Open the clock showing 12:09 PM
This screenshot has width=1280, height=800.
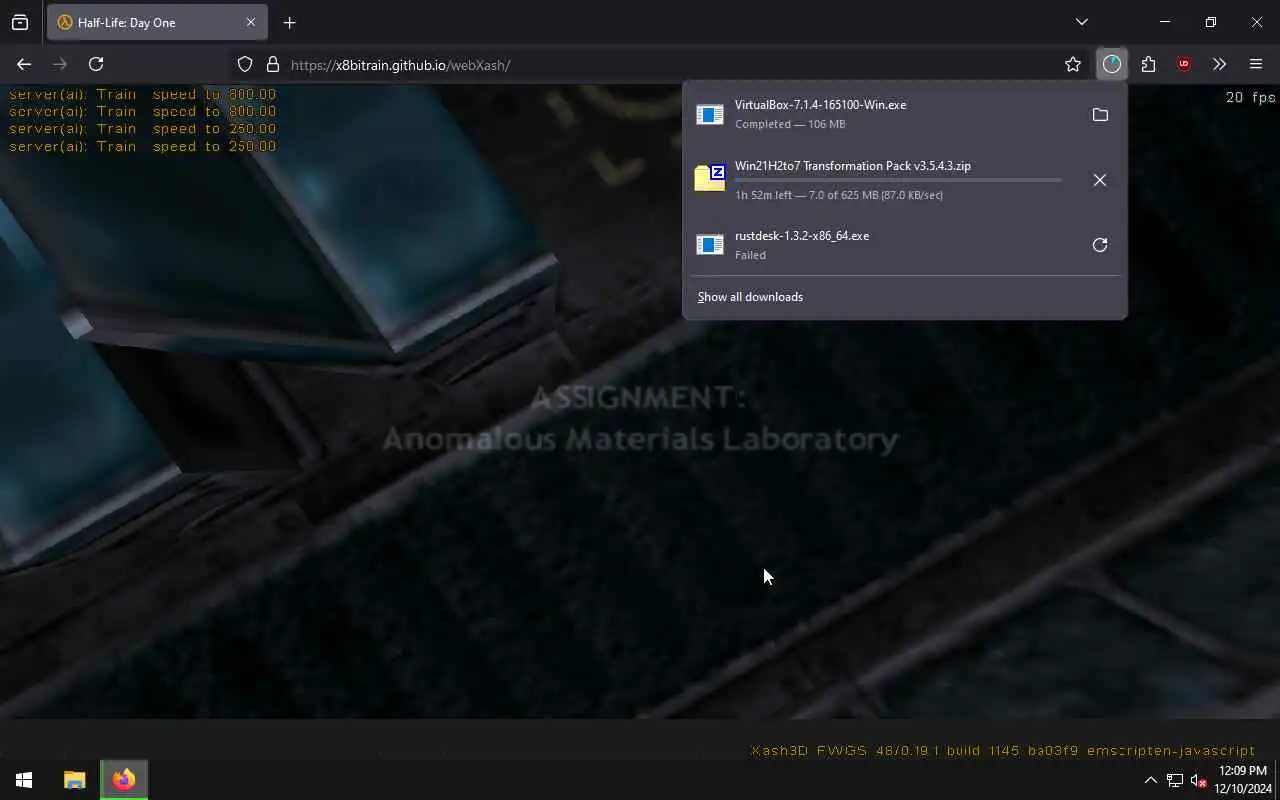tap(1241, 780)
